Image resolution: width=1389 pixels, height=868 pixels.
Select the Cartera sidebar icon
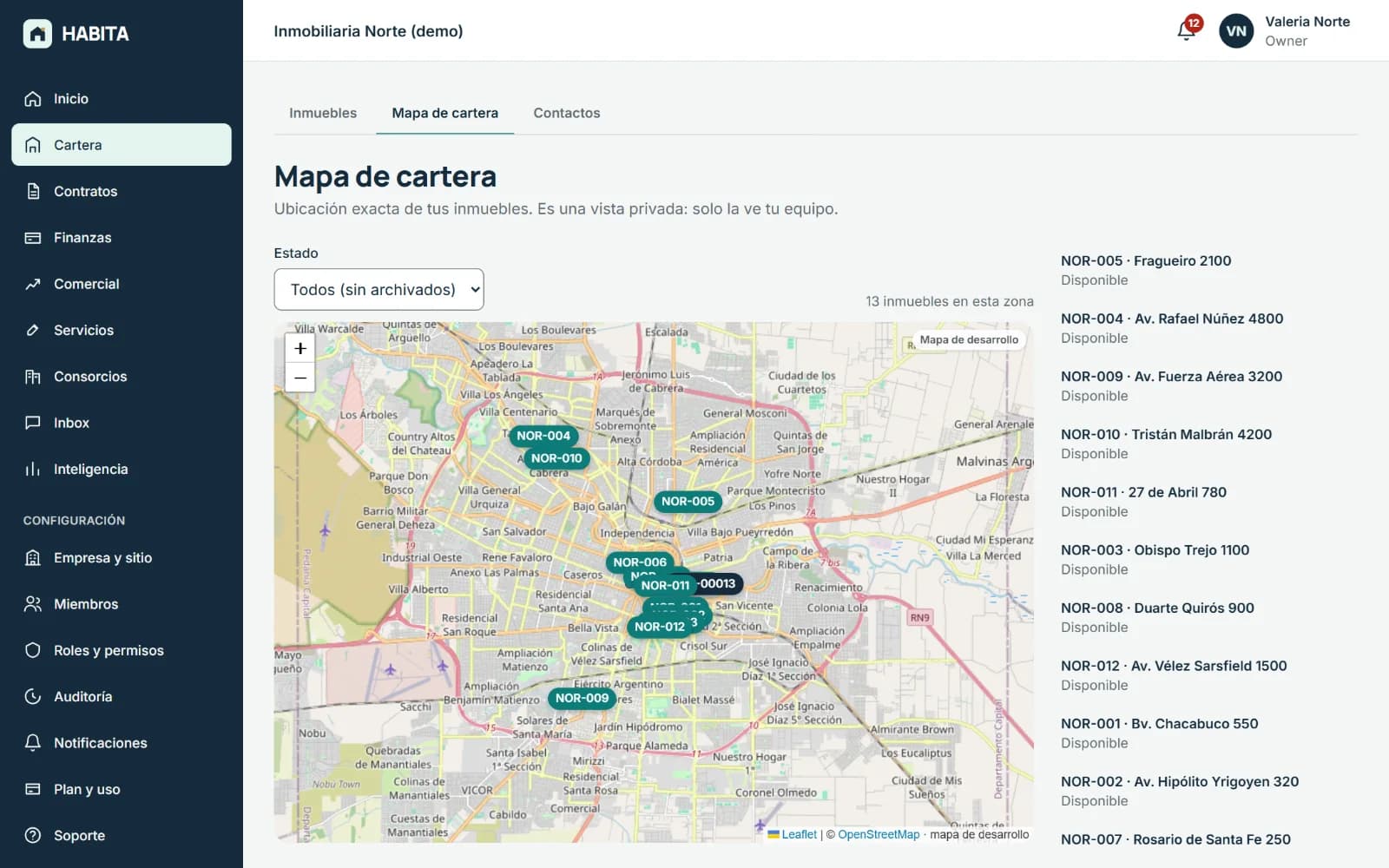(x=33, y=145)
